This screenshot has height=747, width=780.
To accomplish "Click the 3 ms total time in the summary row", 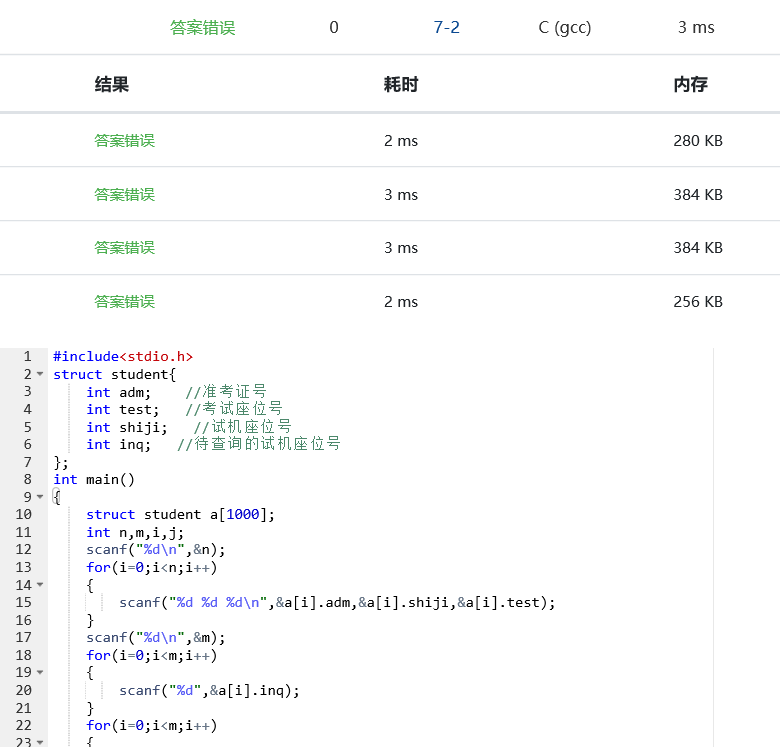I will 696,27.
